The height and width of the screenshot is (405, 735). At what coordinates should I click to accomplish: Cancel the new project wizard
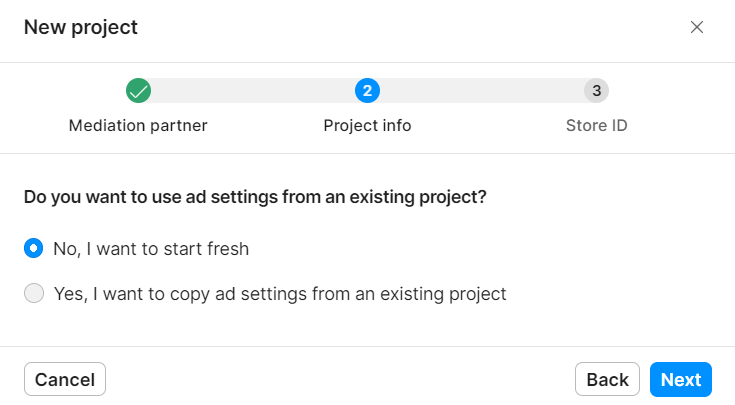point(65,379)
